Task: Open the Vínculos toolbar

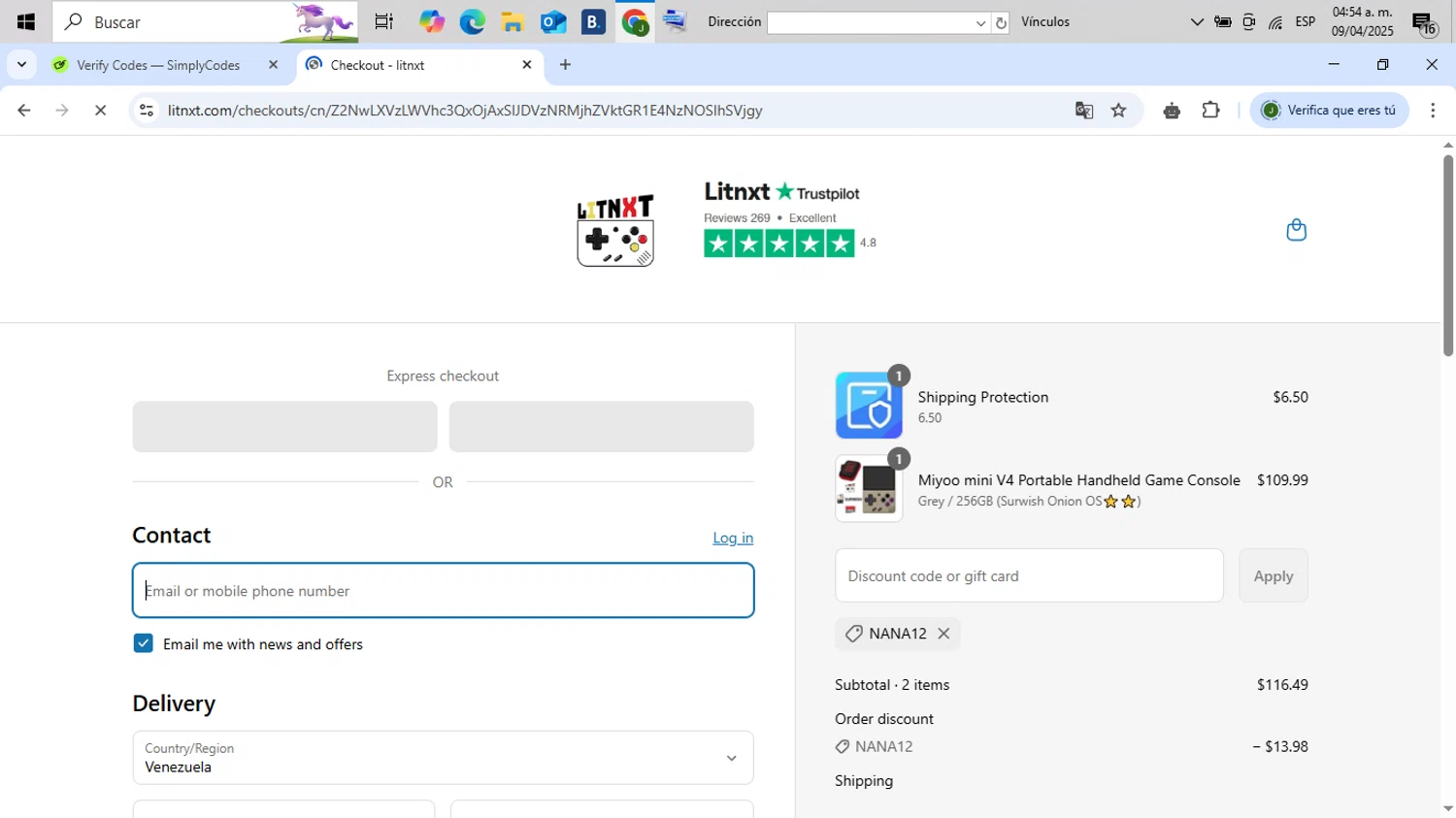Action: tap(1045, 21)
